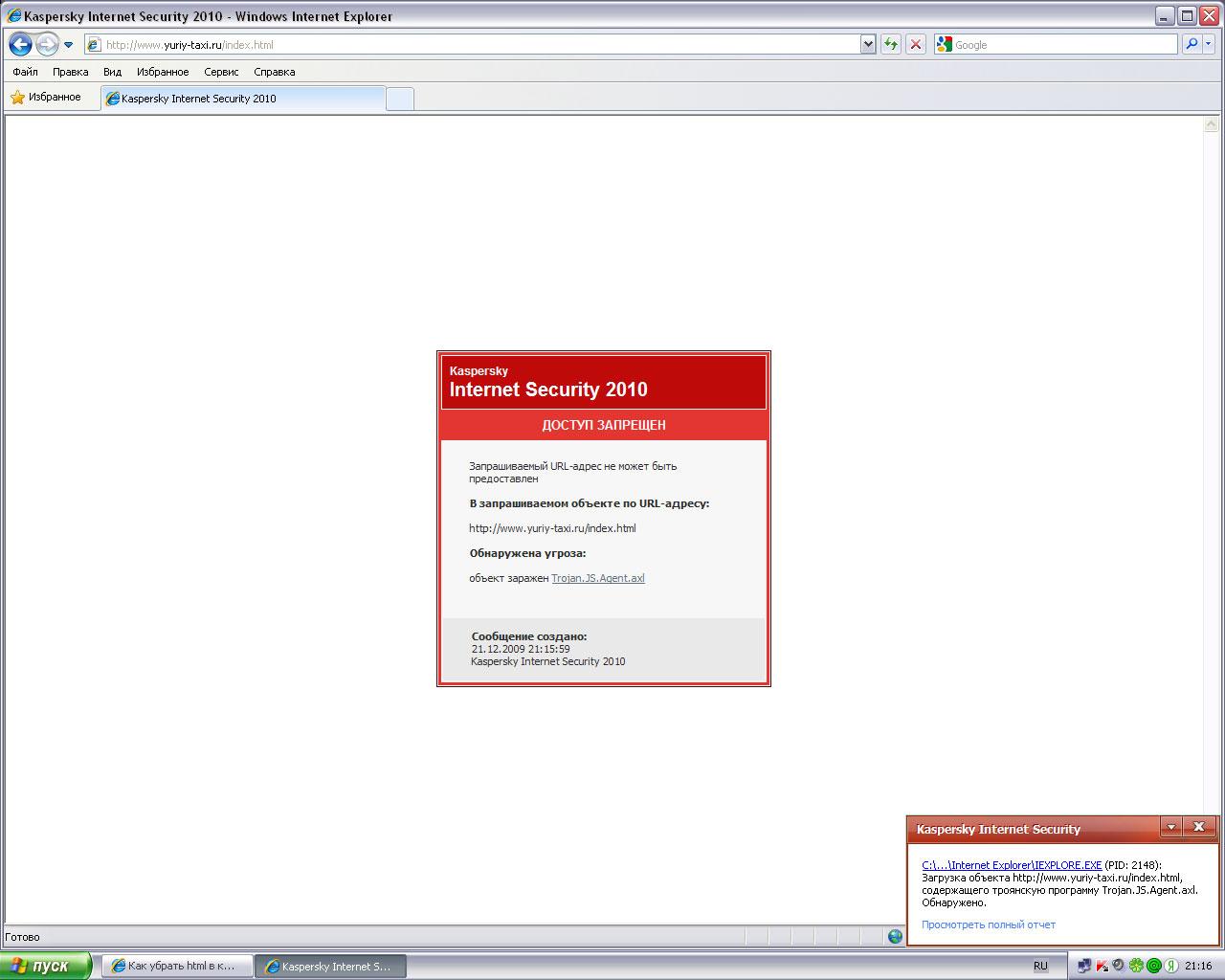1225x980 pixels.
Task: Click Просмотреть полный отчет link
Action: [x=989, y=924]
